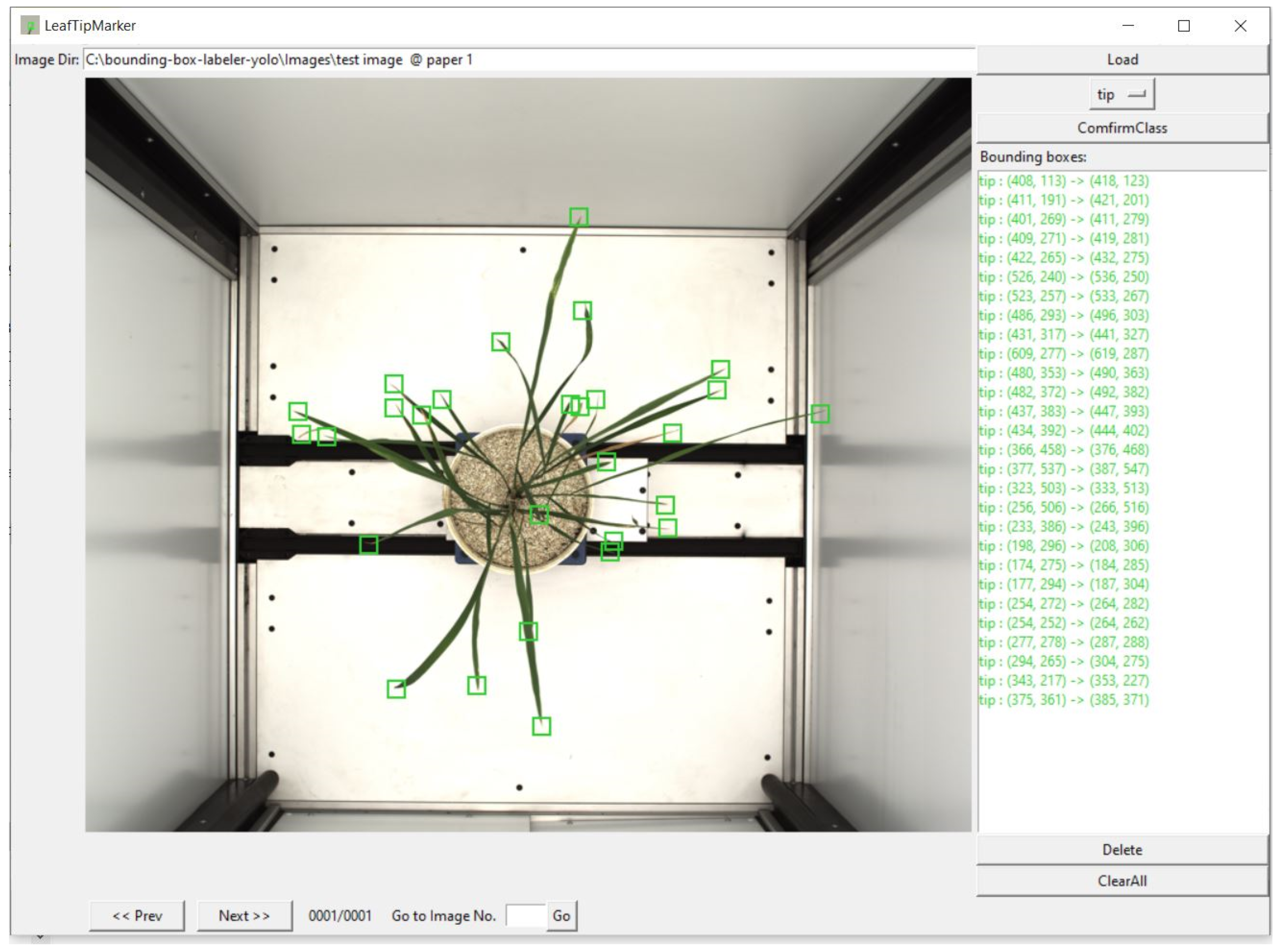Click the rightmost green tip box on the image
Screen dimensions: 1279x952
click(x=819, y=414)
